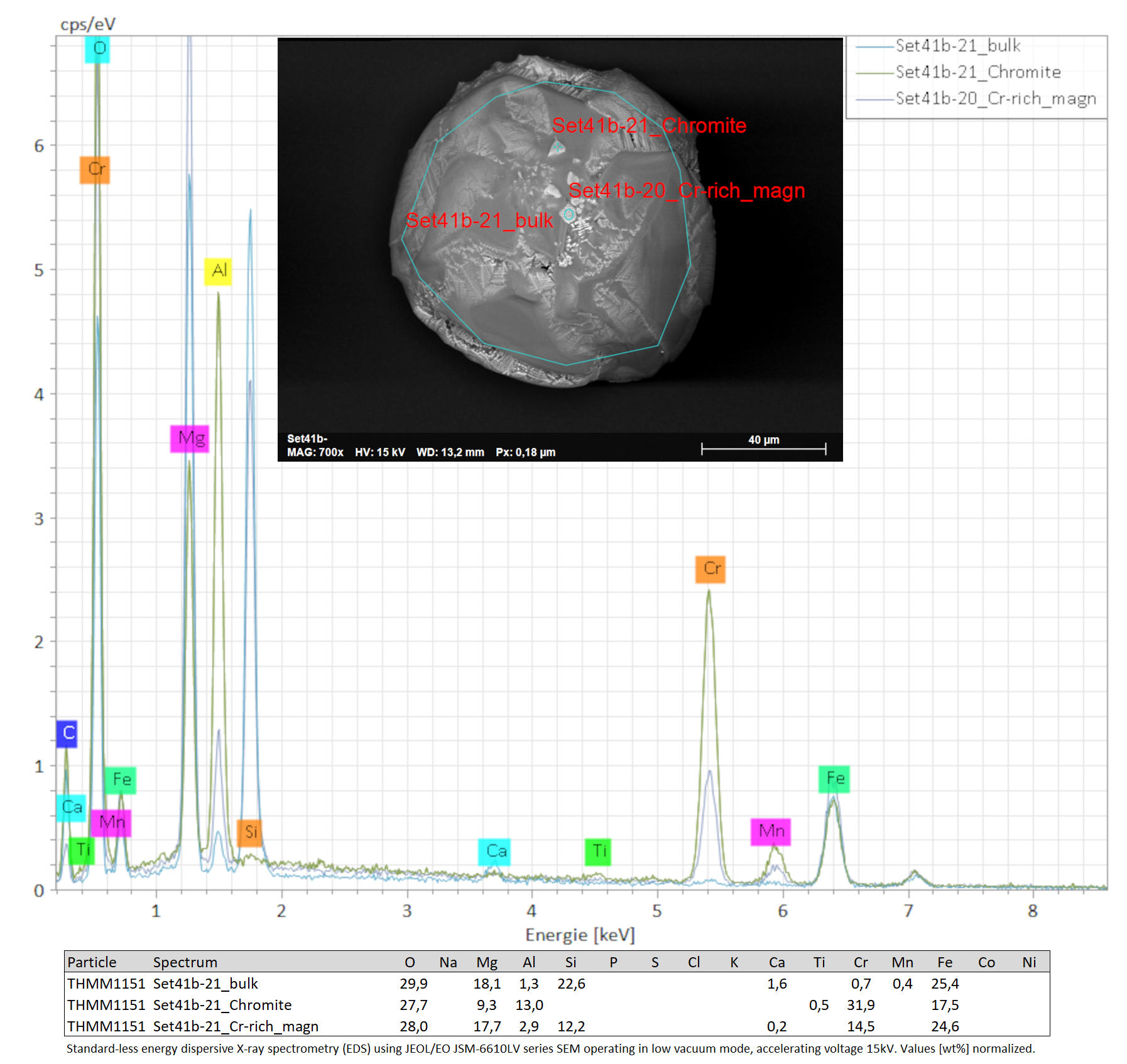1127x1064 pixels.
Task: Select the Mn peak label below 1 keV
Action: (111, 823)
